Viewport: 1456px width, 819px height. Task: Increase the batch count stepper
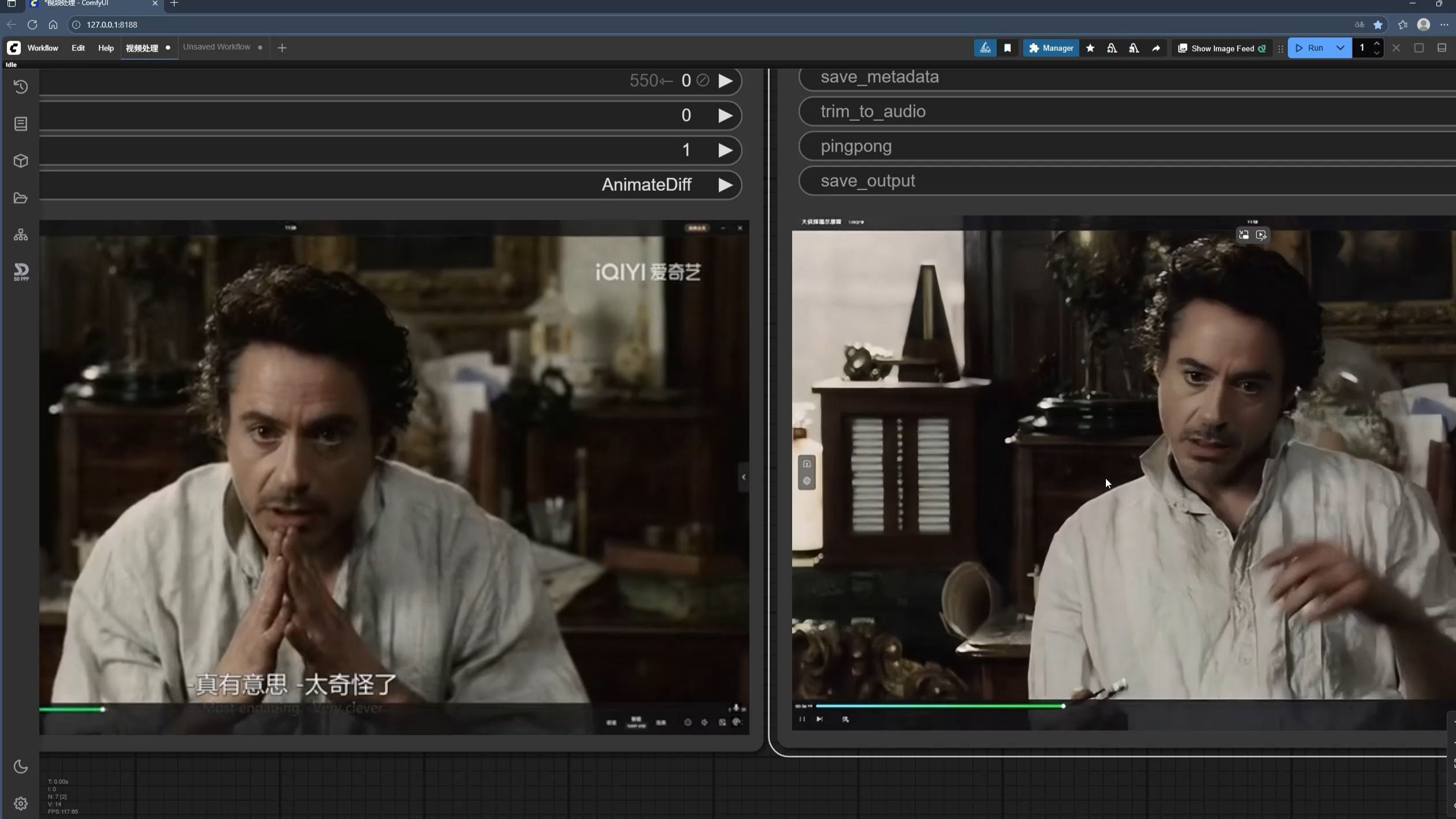point(1377,43)
